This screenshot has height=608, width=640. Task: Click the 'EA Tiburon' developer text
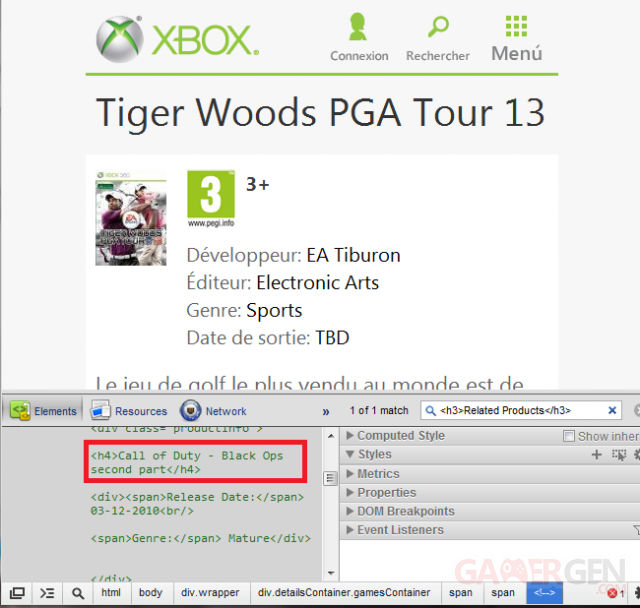353,255
